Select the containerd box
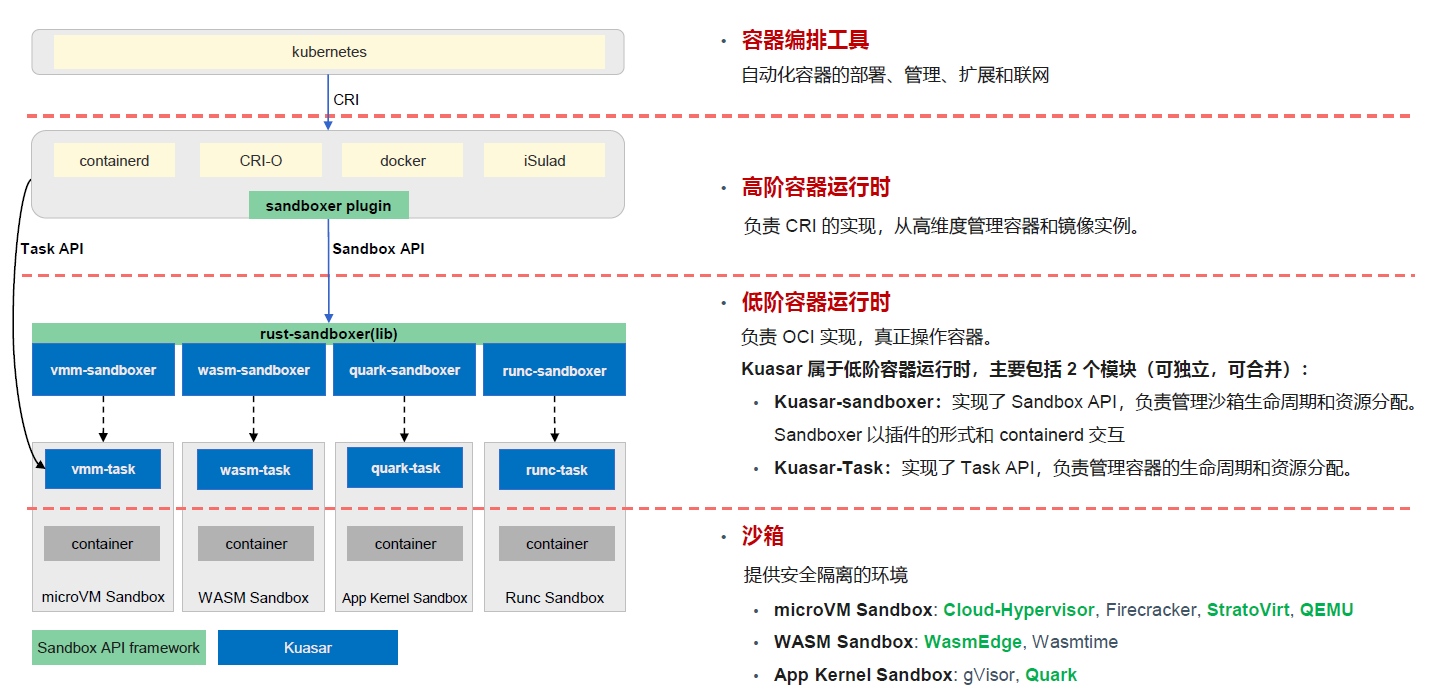The image size is (1448, 691). (x=114, y=160)
